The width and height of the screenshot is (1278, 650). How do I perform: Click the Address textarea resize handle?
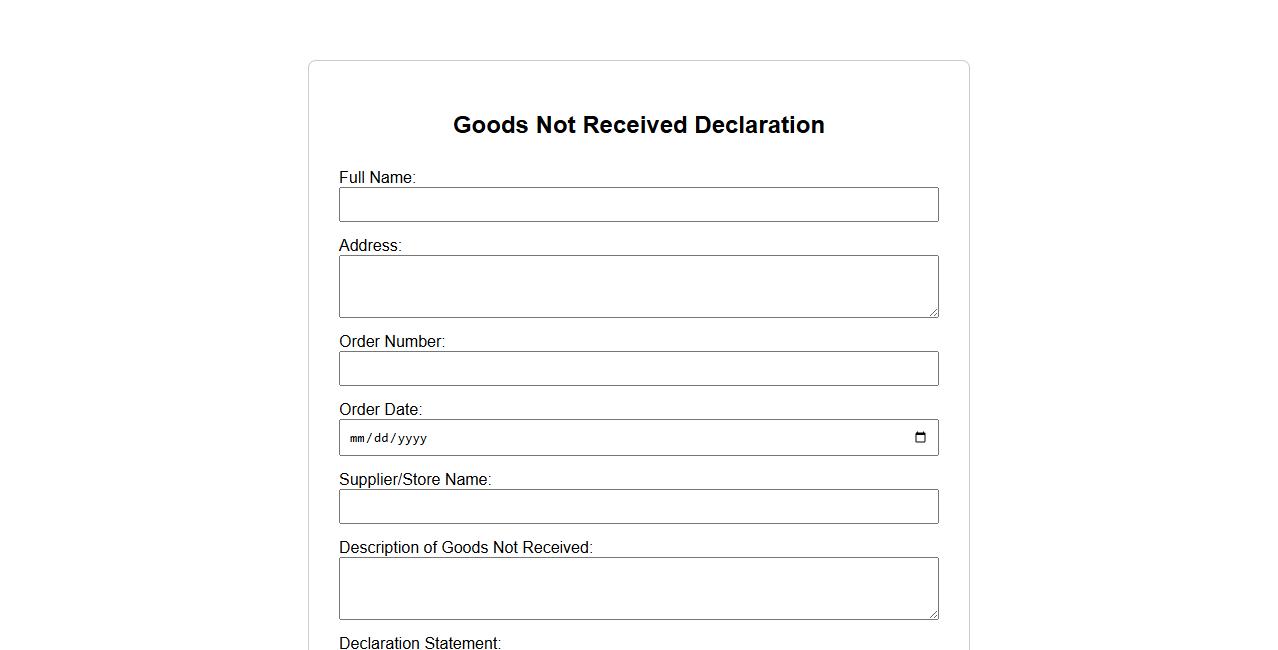click(x=933, y=312)
